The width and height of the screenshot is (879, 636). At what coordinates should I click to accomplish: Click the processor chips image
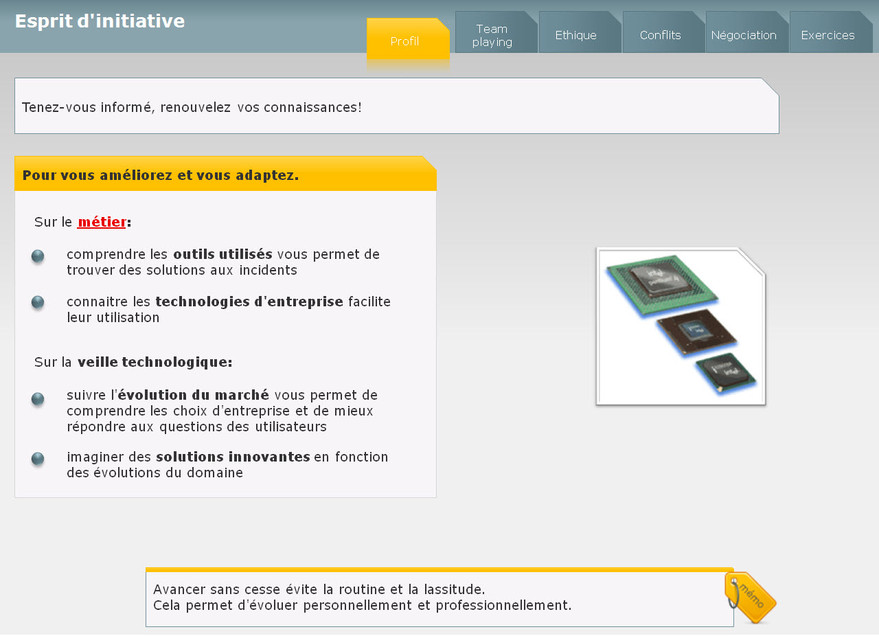680,326
